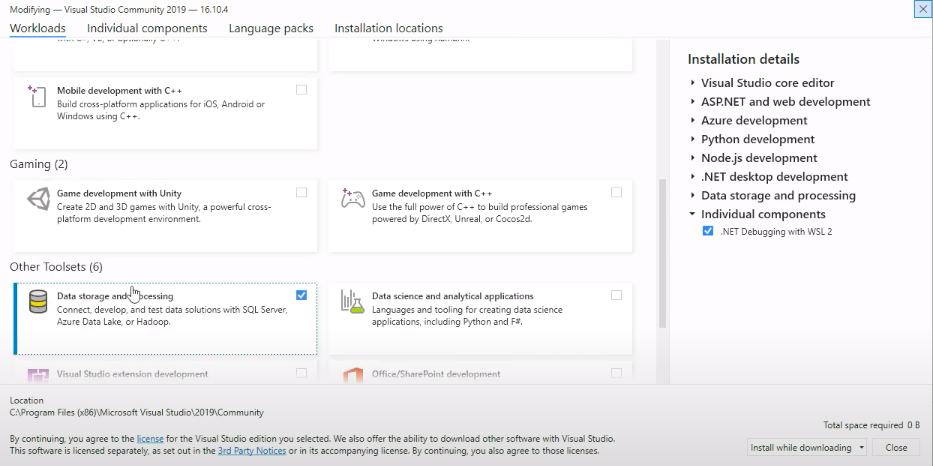The height and width of the screenshot is (466, 933).
Task: Check Data science and analytical applications
Action: click(x=616, y=295)
